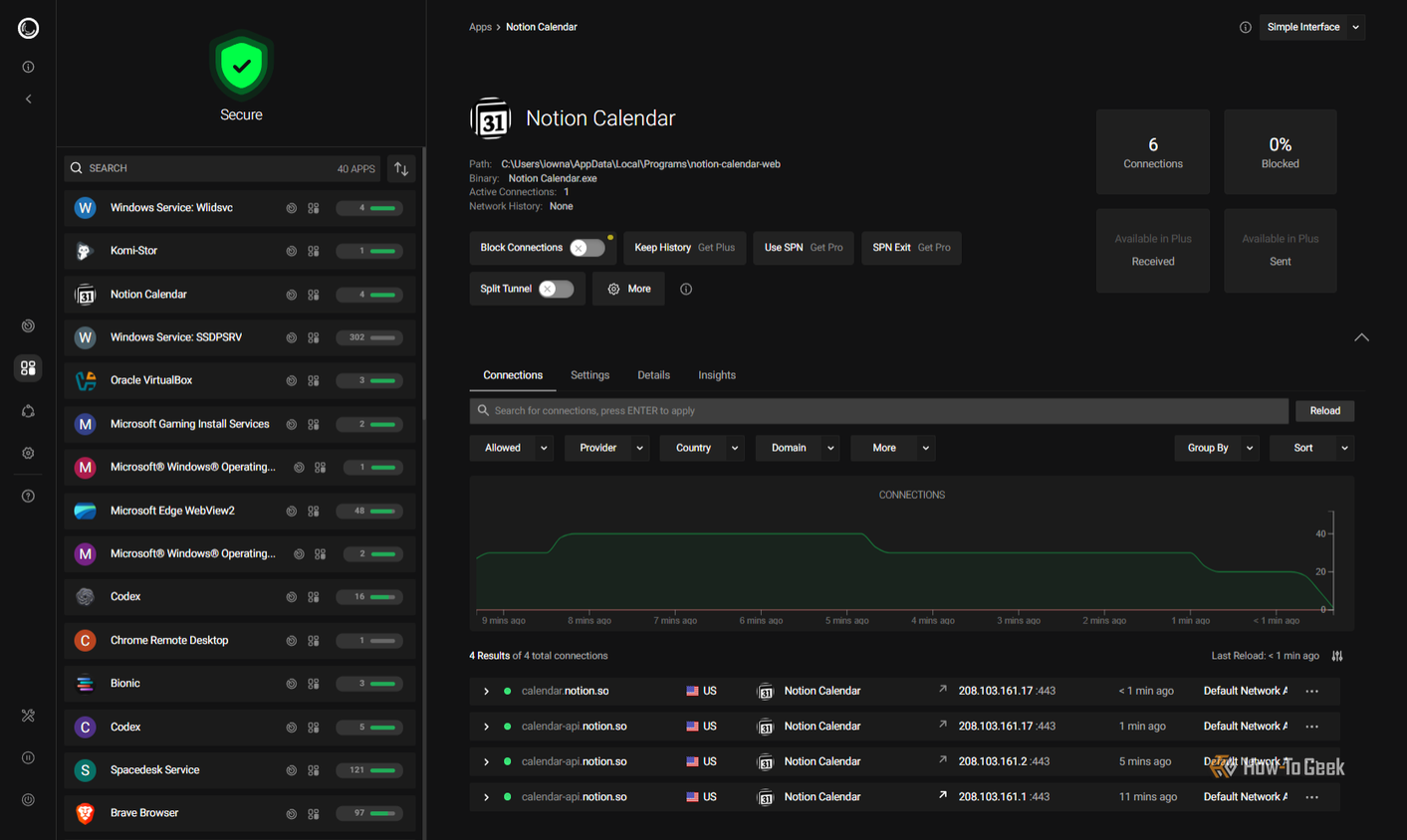Switch to the Connections tab
Viewport: 1407px width, 840px height.
(x=513, y=376)
